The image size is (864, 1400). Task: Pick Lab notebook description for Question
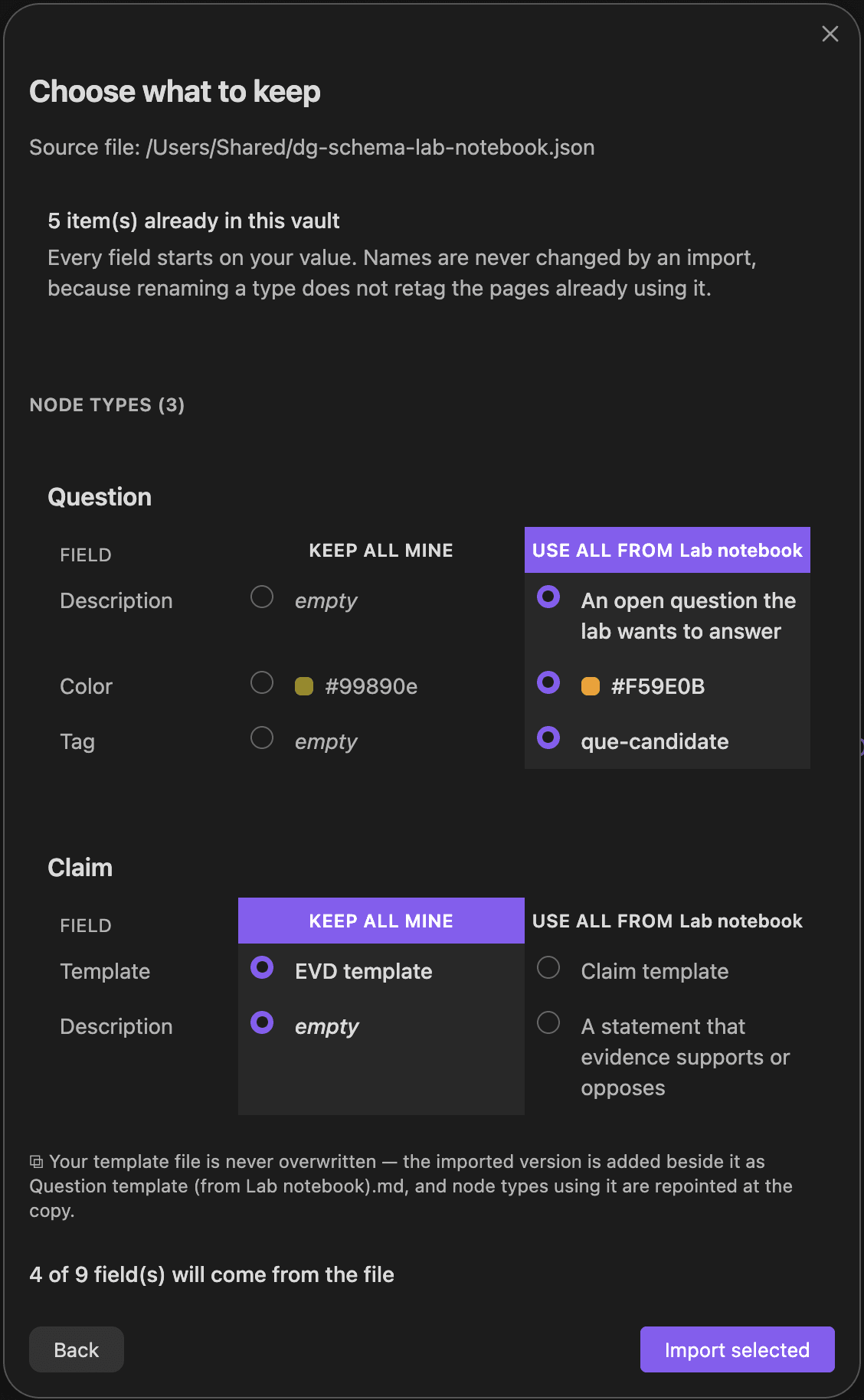548,597
